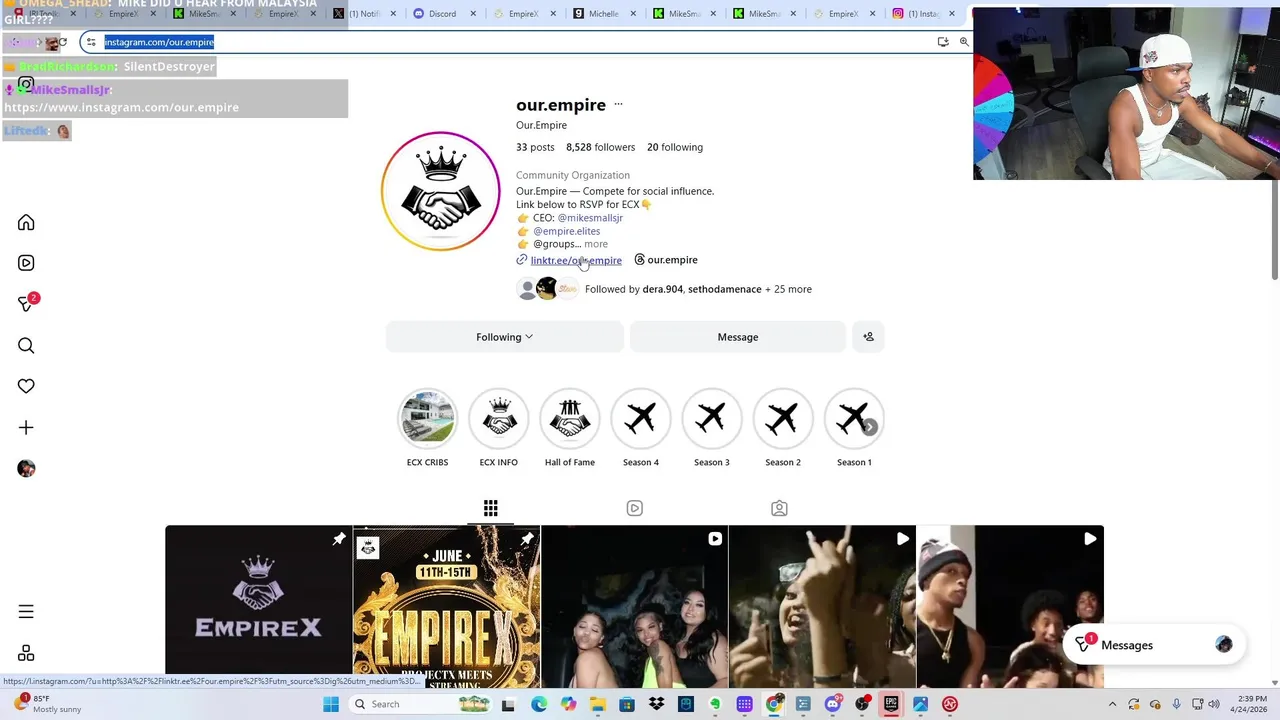The image size is (1280, 720).
Task: Open the linktr.ee/our.empire link
Action: 576,260
